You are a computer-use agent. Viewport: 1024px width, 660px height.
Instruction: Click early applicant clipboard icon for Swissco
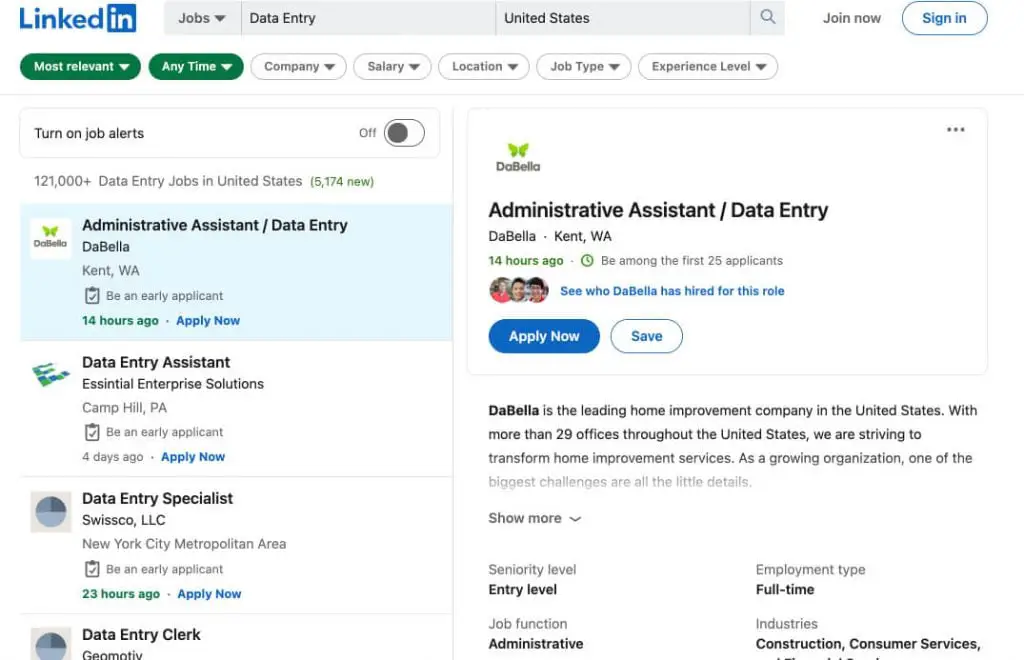coord(92,569)
